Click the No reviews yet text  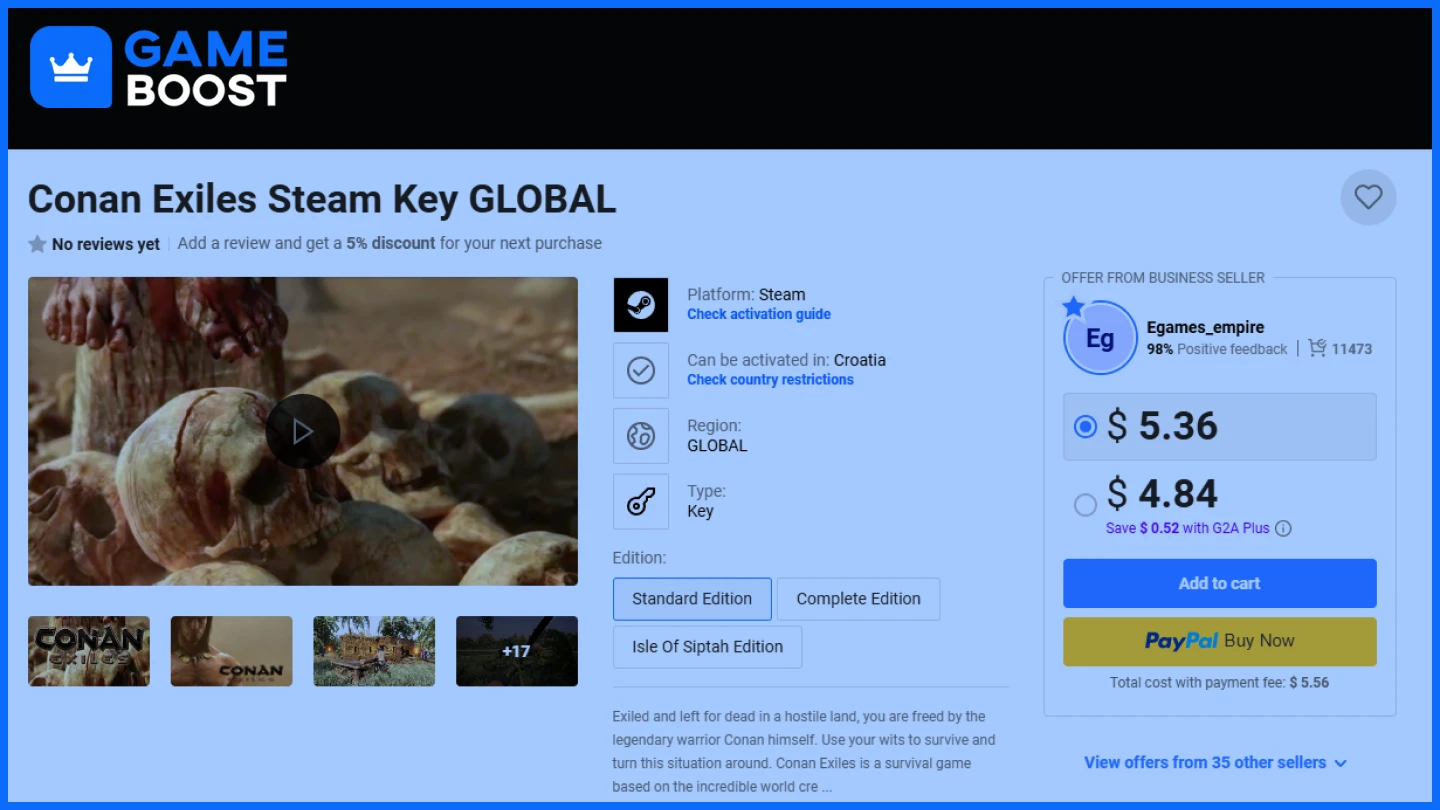tap(106, 244)
